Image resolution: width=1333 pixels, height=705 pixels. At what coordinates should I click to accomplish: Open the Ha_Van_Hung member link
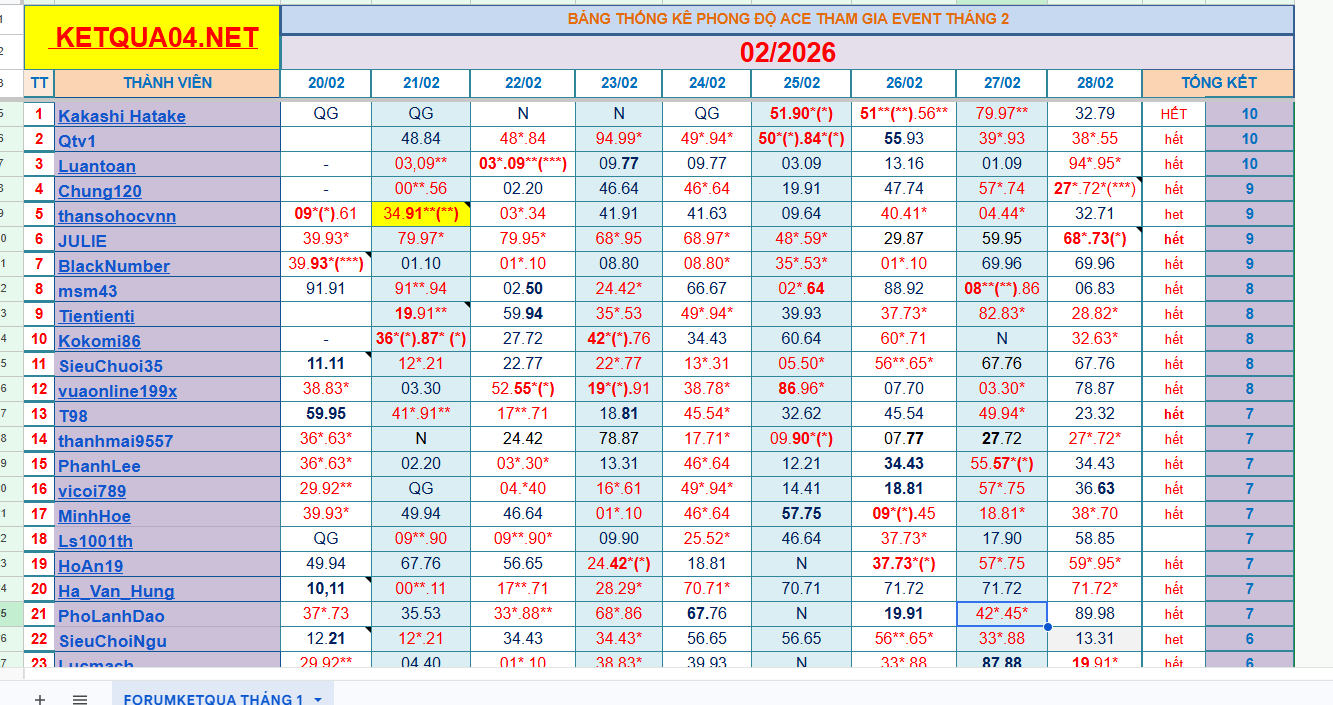115,591
